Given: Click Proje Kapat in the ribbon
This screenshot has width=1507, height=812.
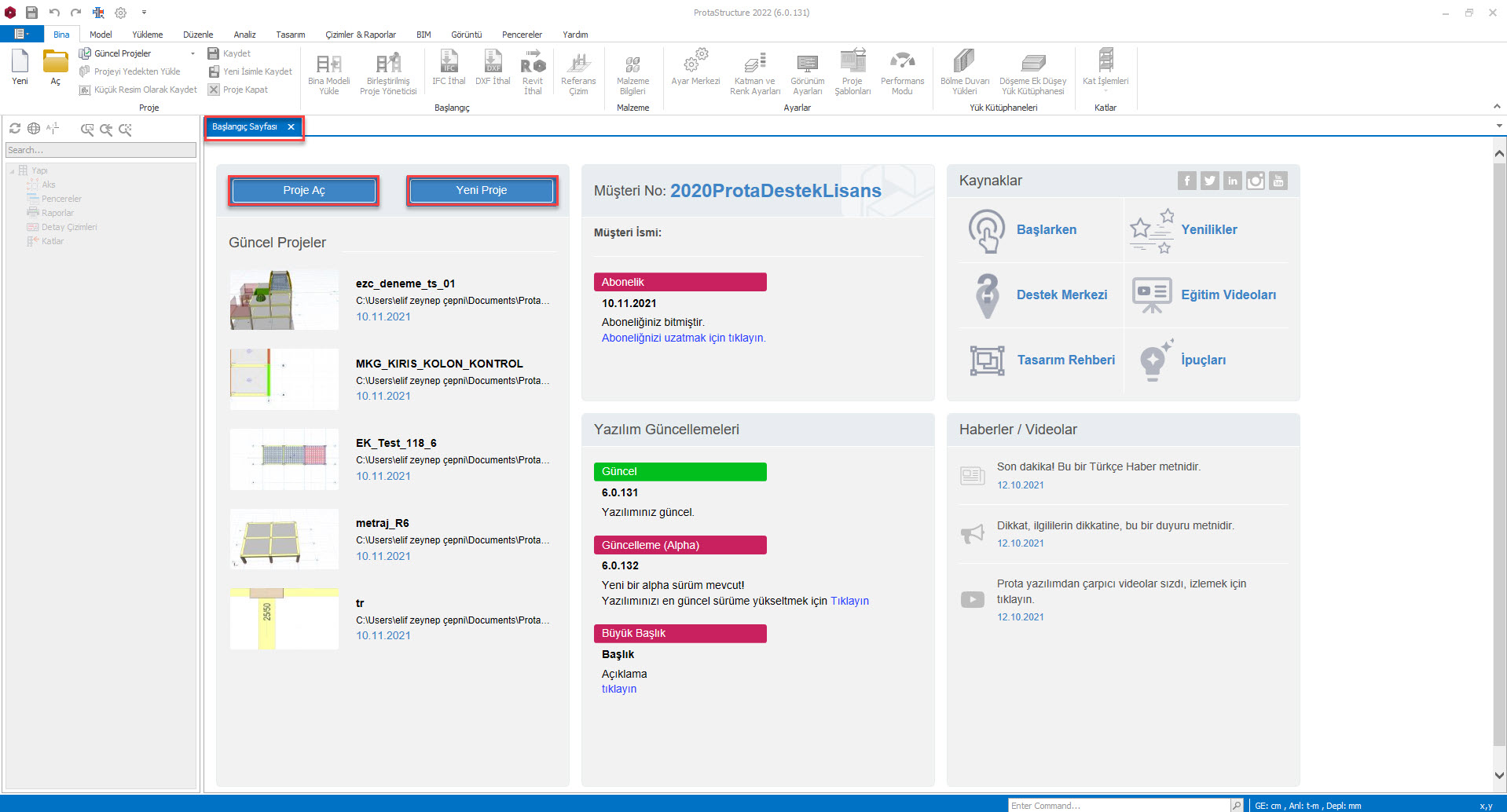Looking at the screenshot, I should click(x=238, y=90).
